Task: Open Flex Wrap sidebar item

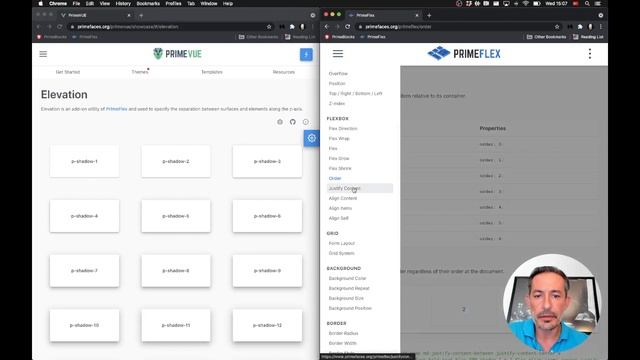Action: pyautogui.click(x=339, y=138)
